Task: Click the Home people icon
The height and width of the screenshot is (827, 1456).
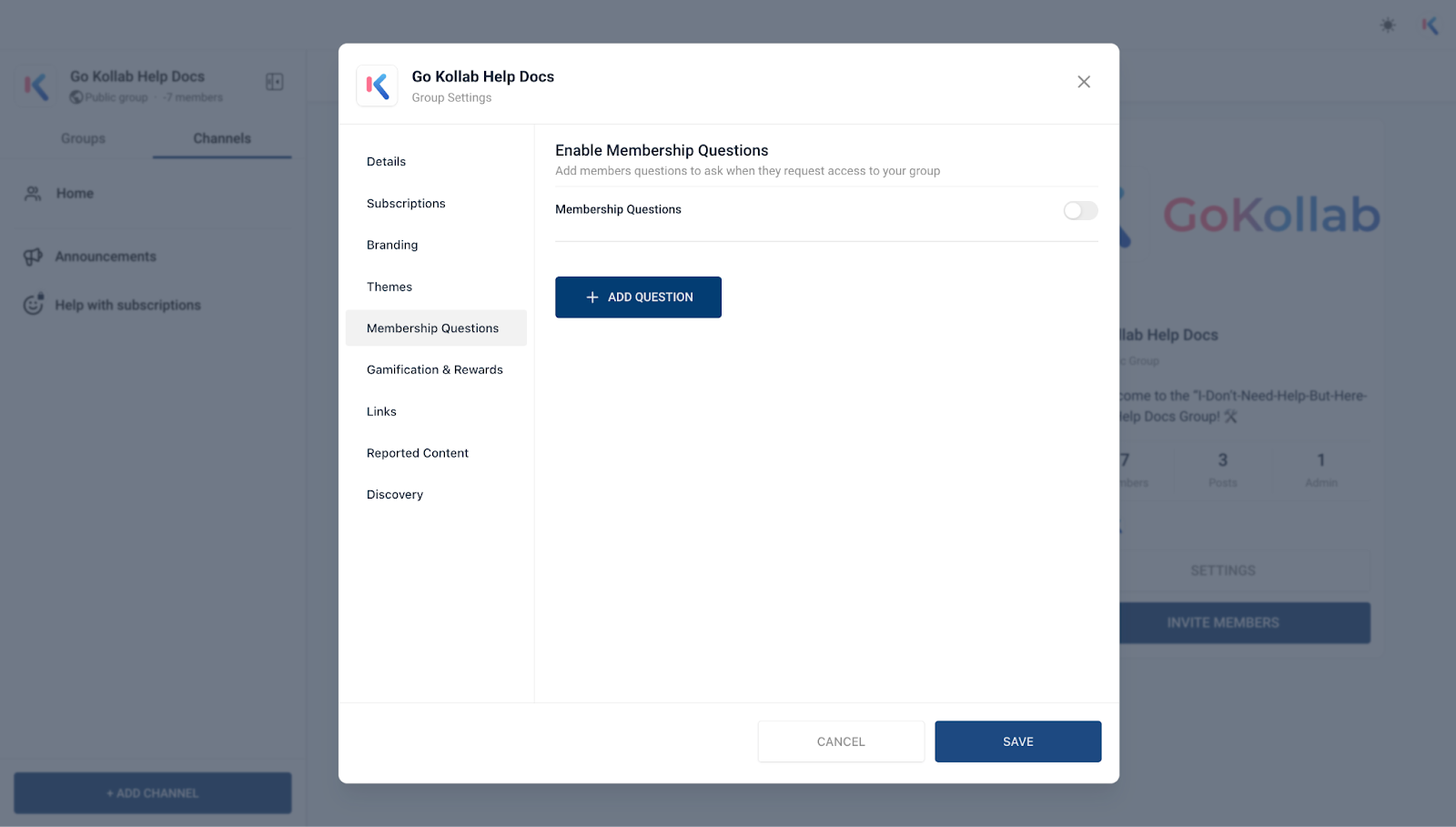Action: (x=33, y=194)
